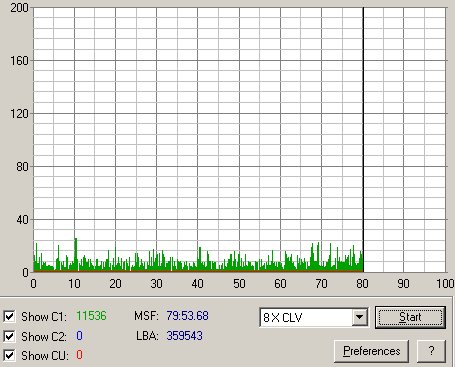Click the Start button
The height and width of the screenshot is (367, 455).
click(x=410, y=317)
